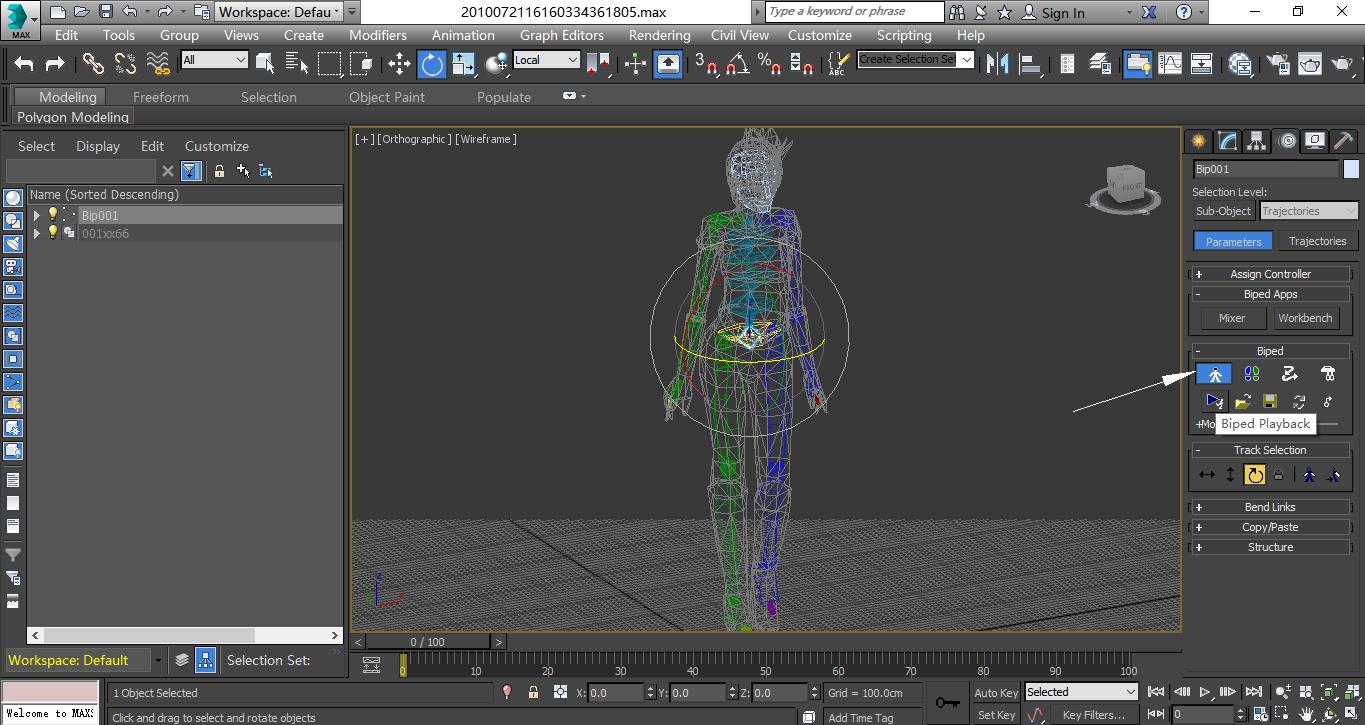Image resolution: width=1365 pixels, height=725 pixels.
Task: Select the Select and Rotate tool
Action: tap(432, 64)
